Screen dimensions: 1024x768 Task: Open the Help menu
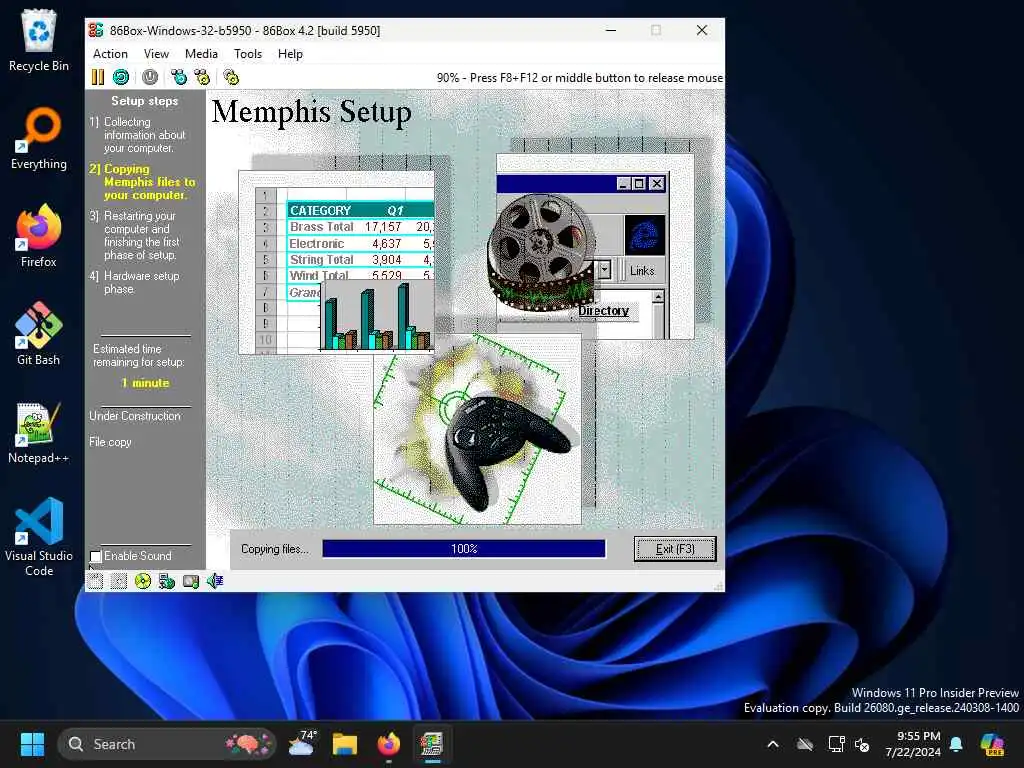coord(290,54)
